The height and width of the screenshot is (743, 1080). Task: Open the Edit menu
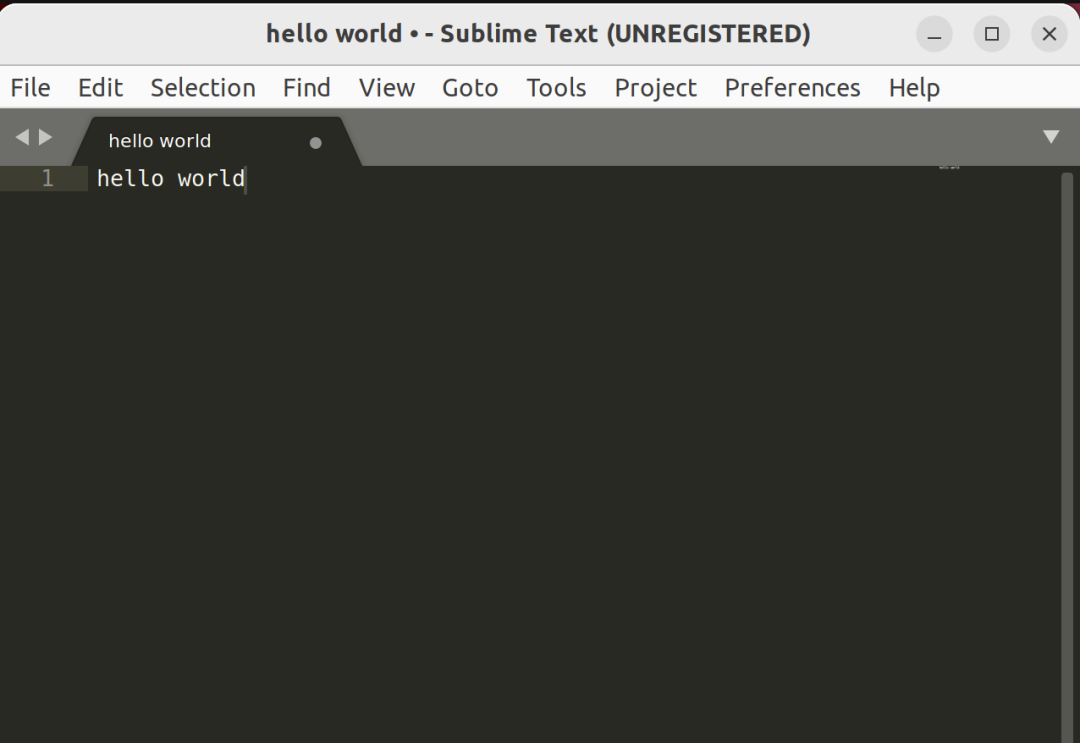click(x=100, y=88)
